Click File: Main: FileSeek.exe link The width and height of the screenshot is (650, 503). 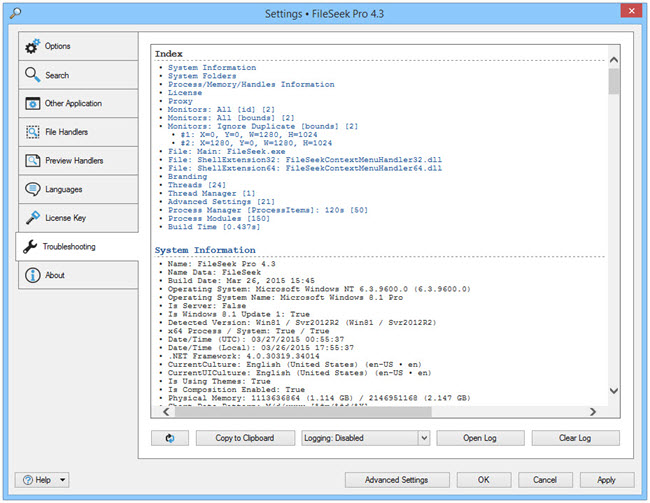(x=226, y=151)
